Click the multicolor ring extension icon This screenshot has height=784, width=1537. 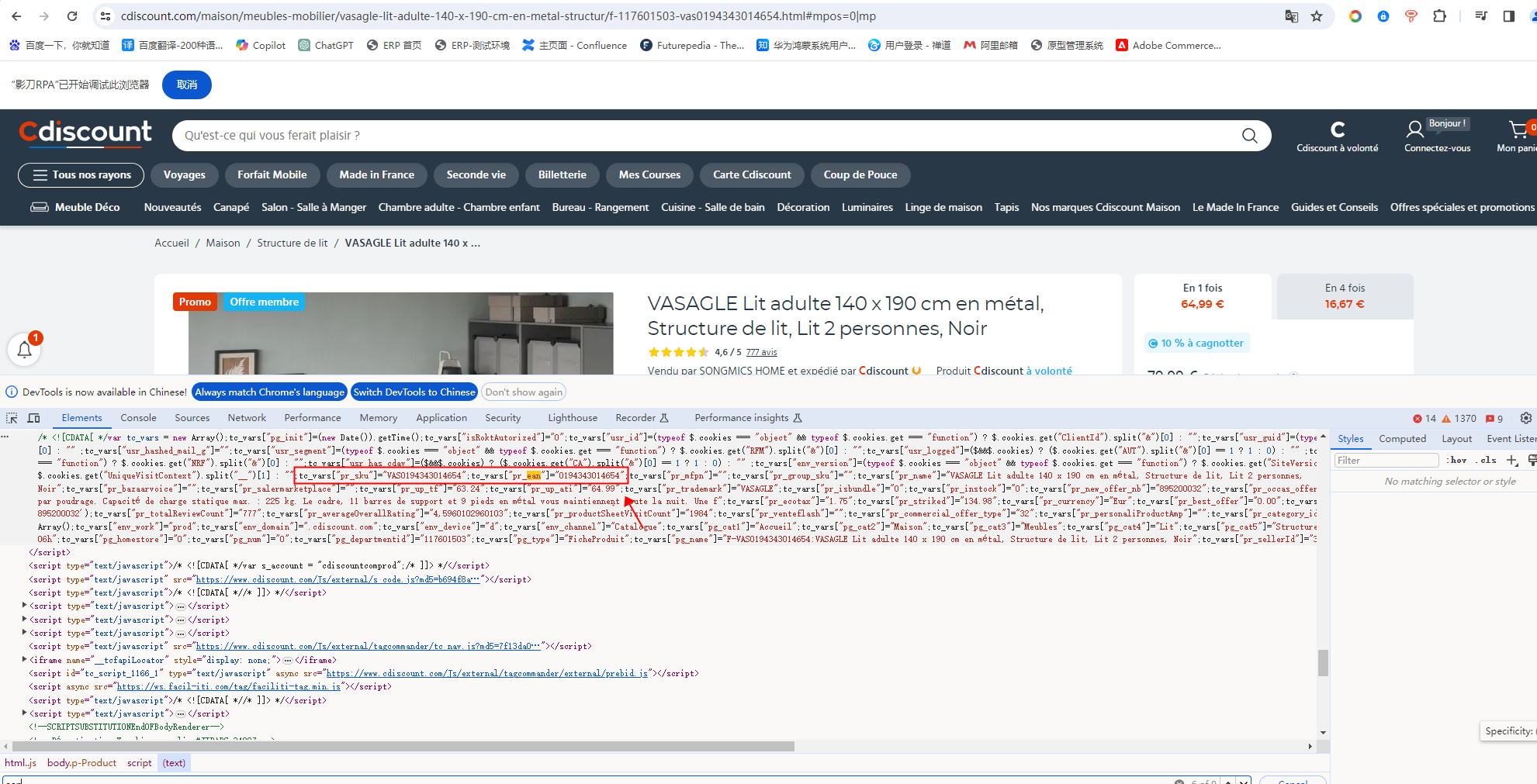click(x=1355, y=16)
